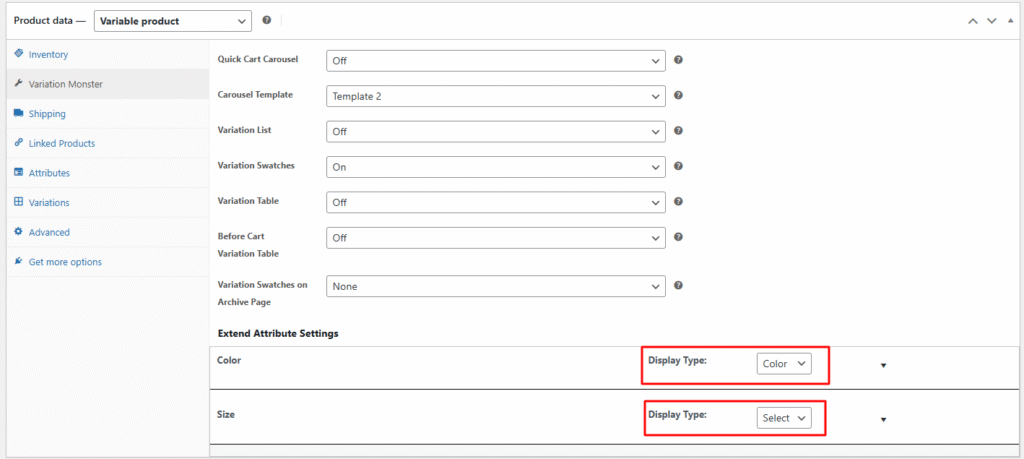
Task: Open Variation Swatches on Archive Page dropdown
Action: [x=495, y=287]
